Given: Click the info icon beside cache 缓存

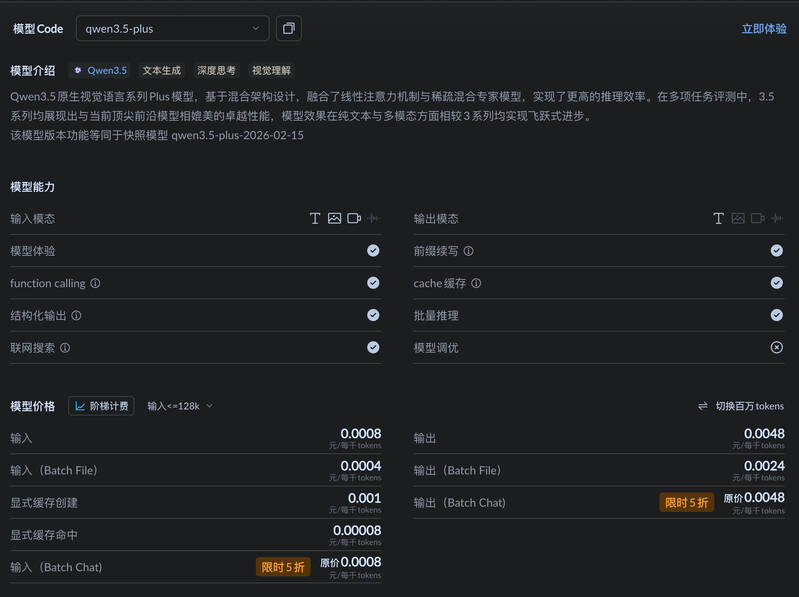Looking at the screenshot, I should (476, 284).
